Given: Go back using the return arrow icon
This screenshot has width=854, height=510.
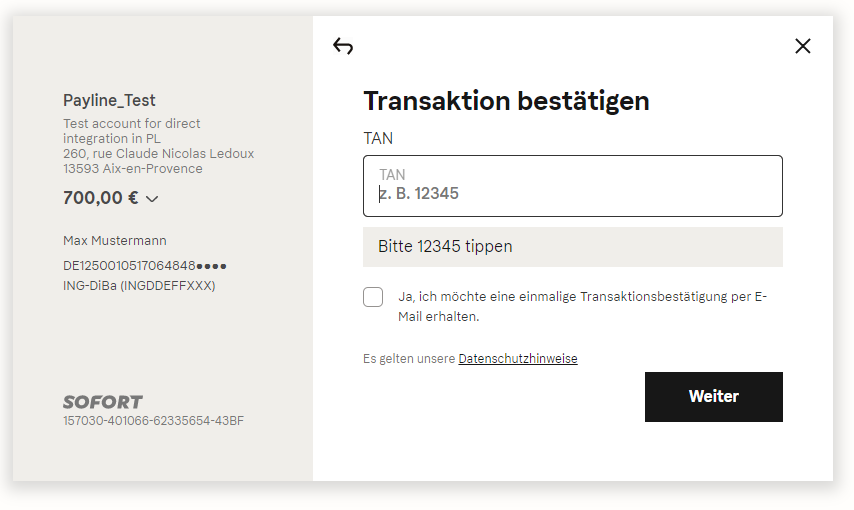Looking at the screenshot, I should (x=343, y=46).
